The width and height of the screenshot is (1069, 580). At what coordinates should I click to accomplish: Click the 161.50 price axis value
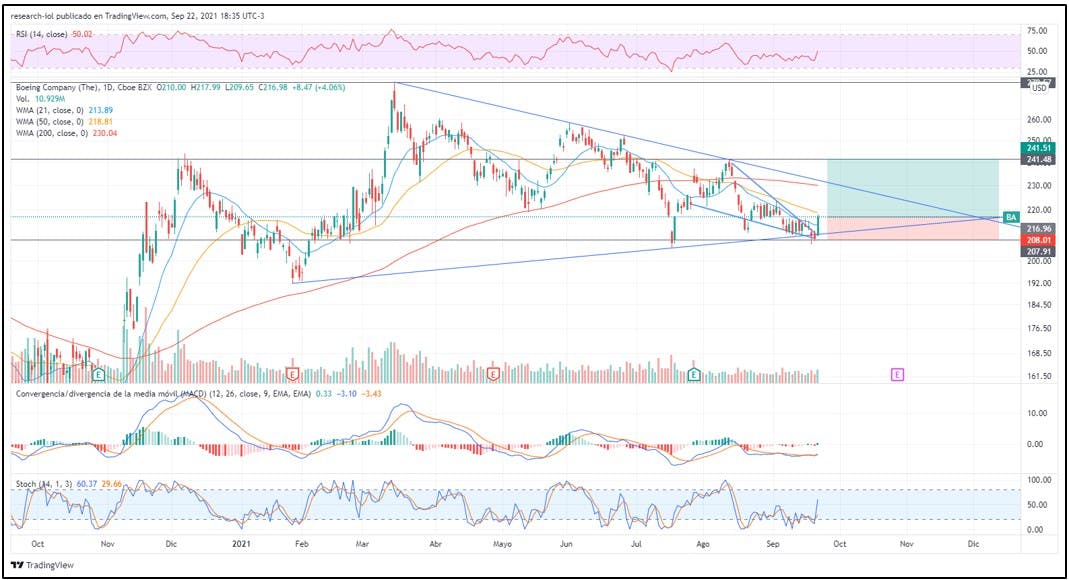(1039, 376)
